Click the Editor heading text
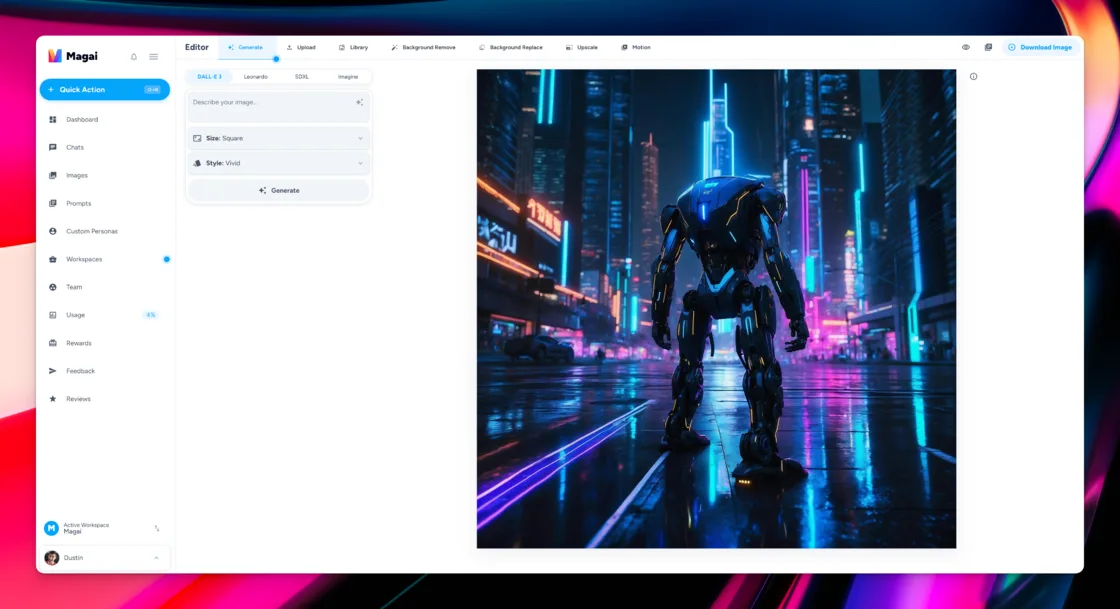This screenshot has width=1120, height=609. click(196, 47)
